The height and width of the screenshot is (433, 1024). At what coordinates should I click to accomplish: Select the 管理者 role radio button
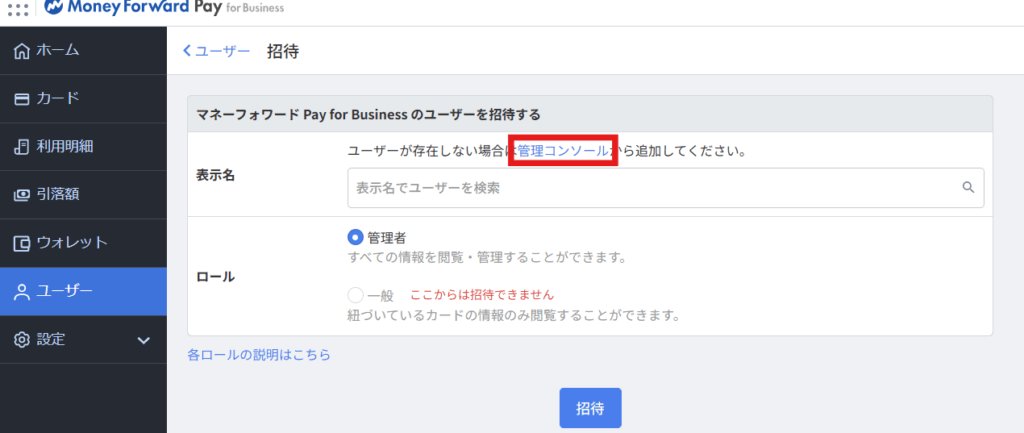pos(355,237)
